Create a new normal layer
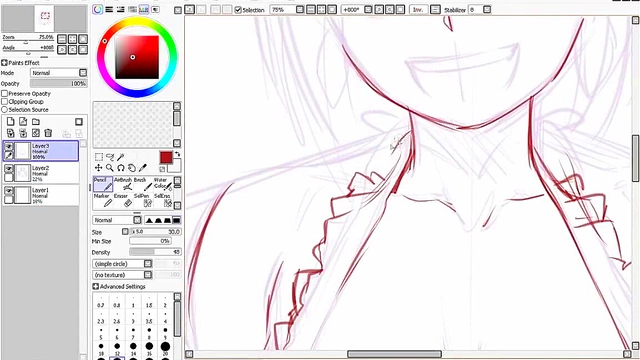The width and height of the screenshot is (640, 360). [11, 122]
